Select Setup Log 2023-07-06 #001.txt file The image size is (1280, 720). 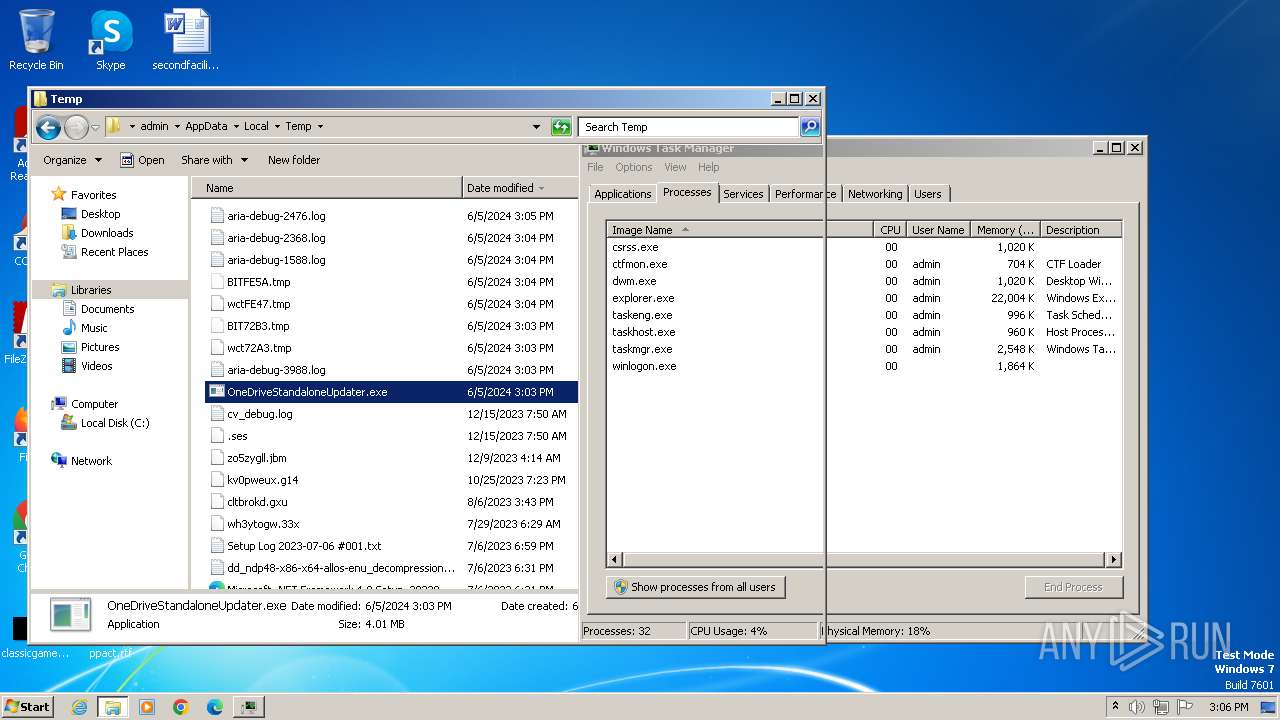[304, 546]
